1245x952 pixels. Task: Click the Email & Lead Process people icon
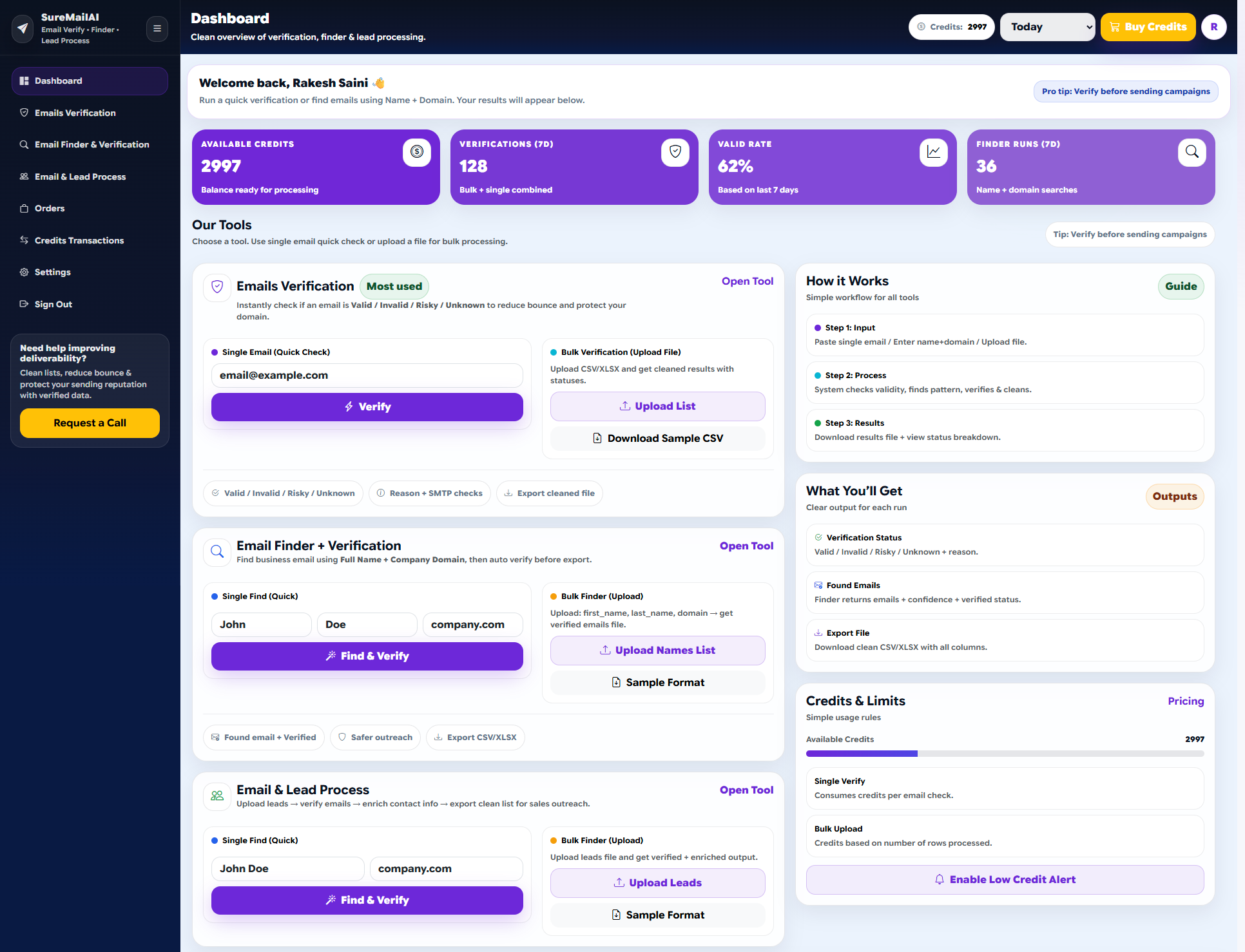tap(217, 796)
